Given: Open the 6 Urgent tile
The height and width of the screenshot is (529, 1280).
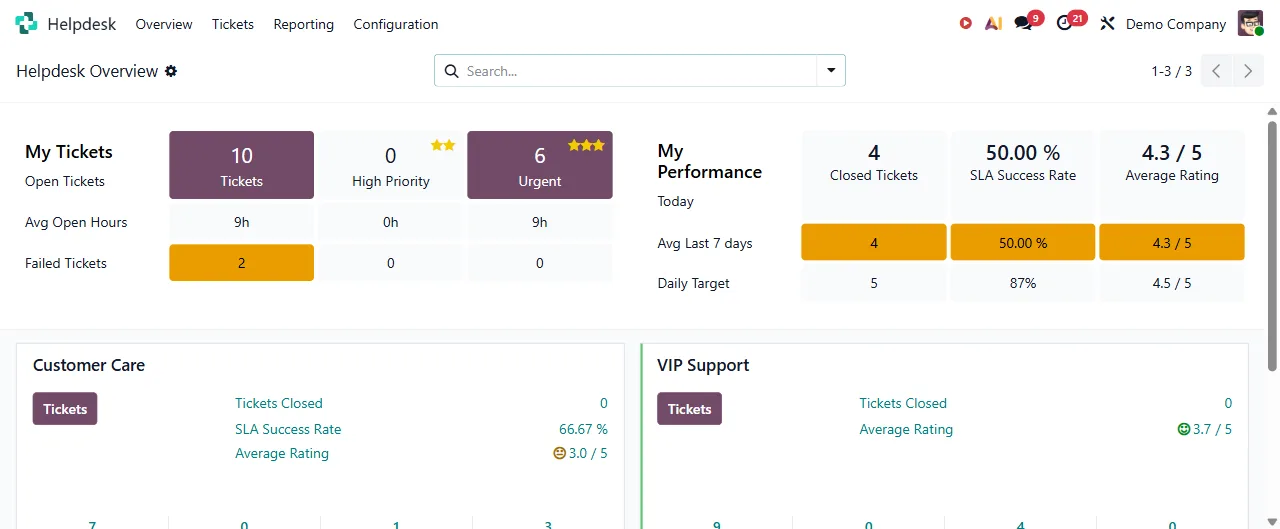Looking at the screenshot, I should pyautogui.click(x=540, y=165).
